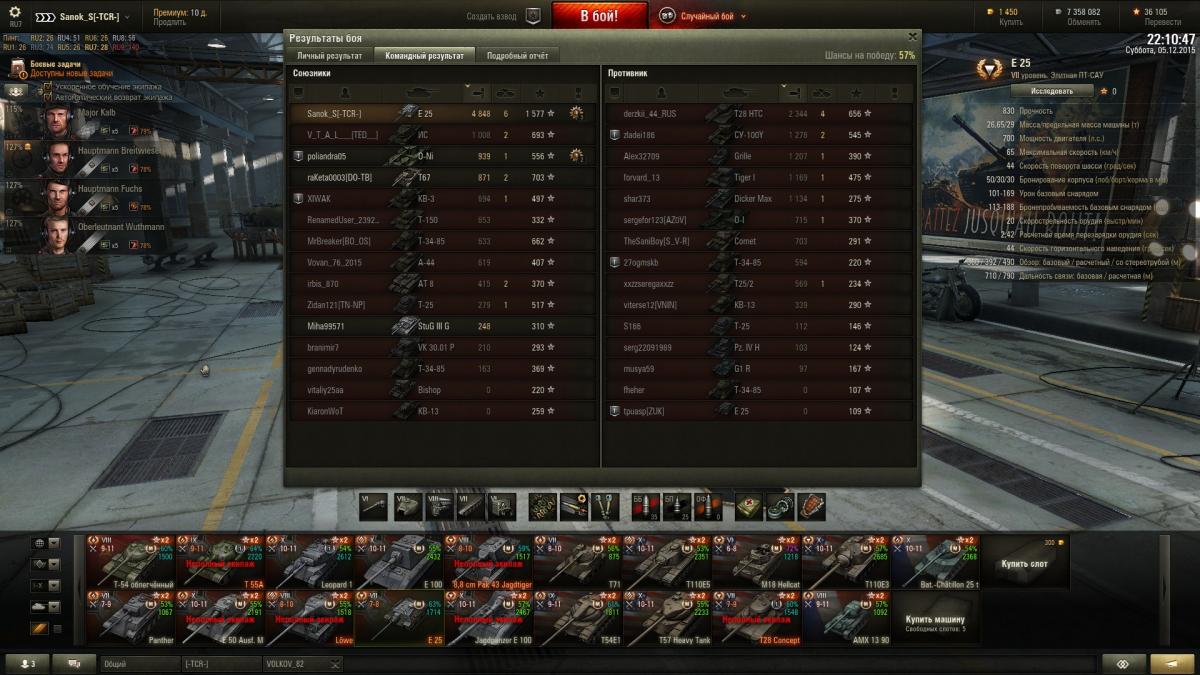Switch to 'Подробный отчёт' tab

[x=517, y=56]
